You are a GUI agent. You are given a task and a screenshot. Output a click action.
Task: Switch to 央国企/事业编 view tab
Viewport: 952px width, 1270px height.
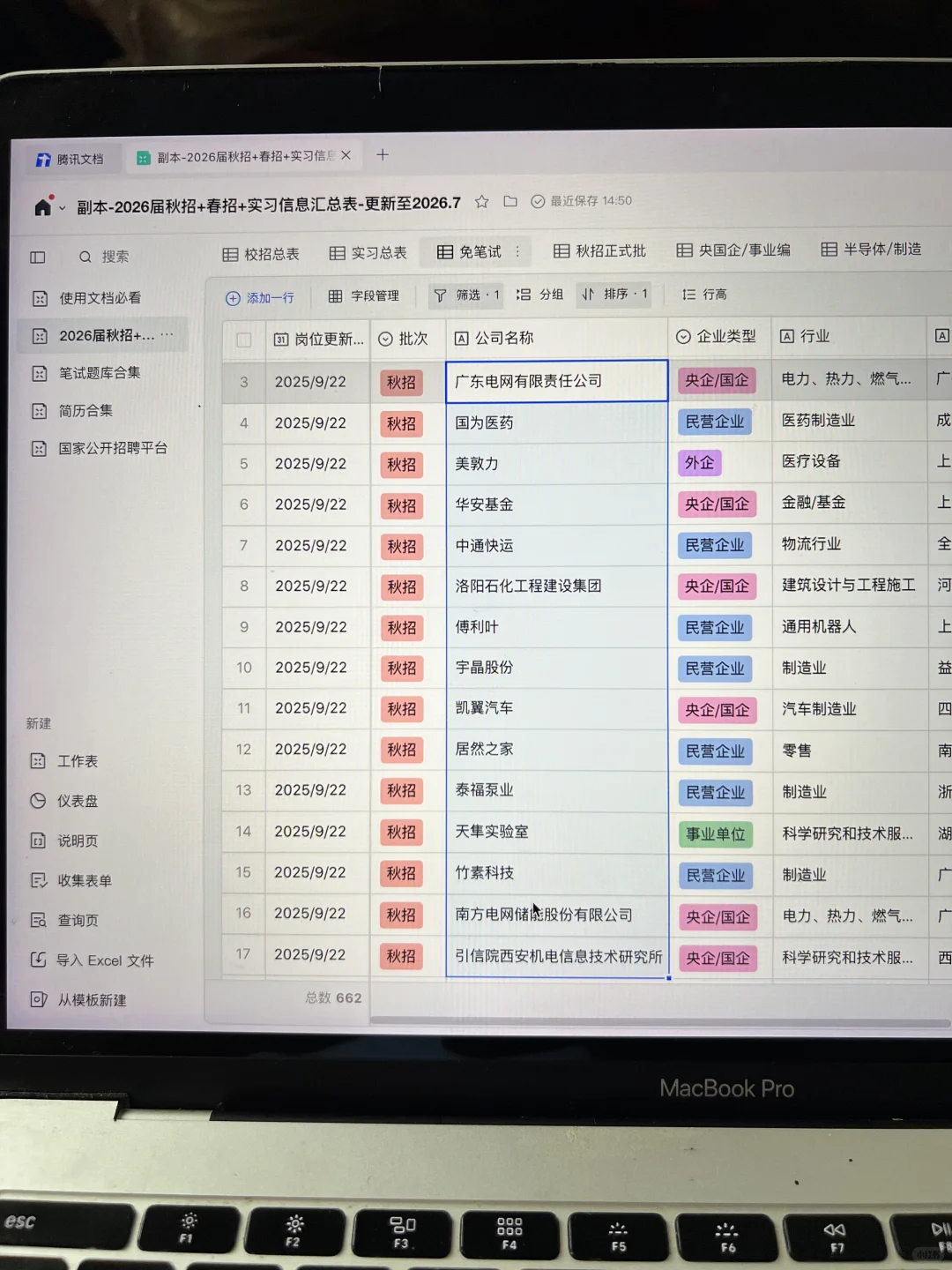point(733,250)
